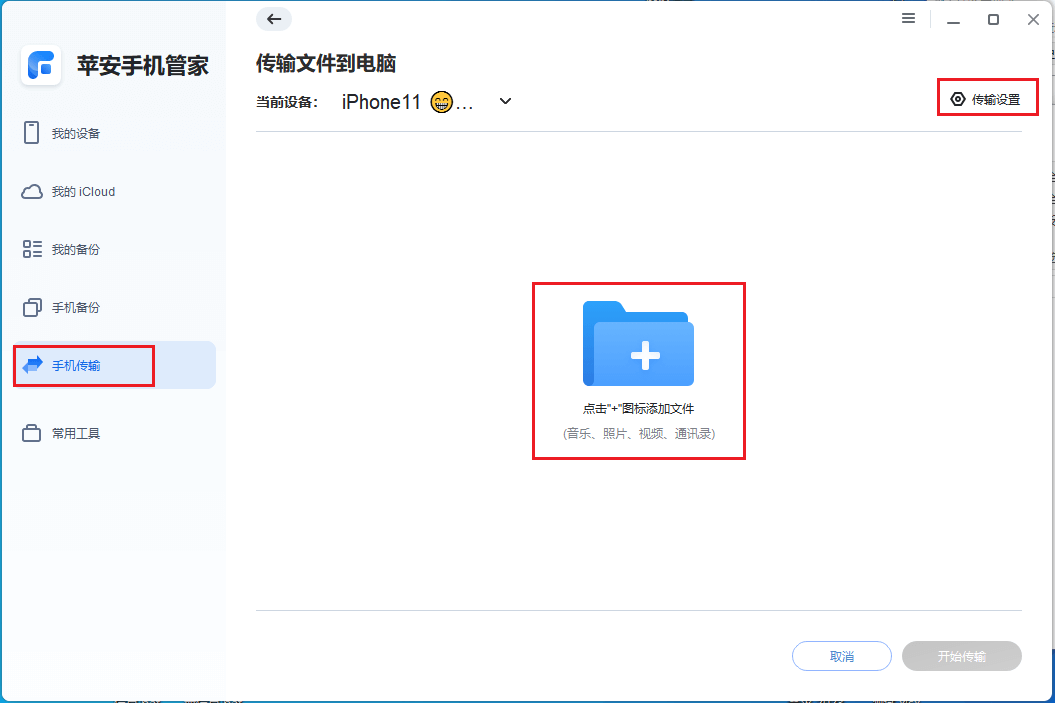Open 常用工具 toolbox icon
This screenshot has height=703, width=1055.
pos(32,432)
